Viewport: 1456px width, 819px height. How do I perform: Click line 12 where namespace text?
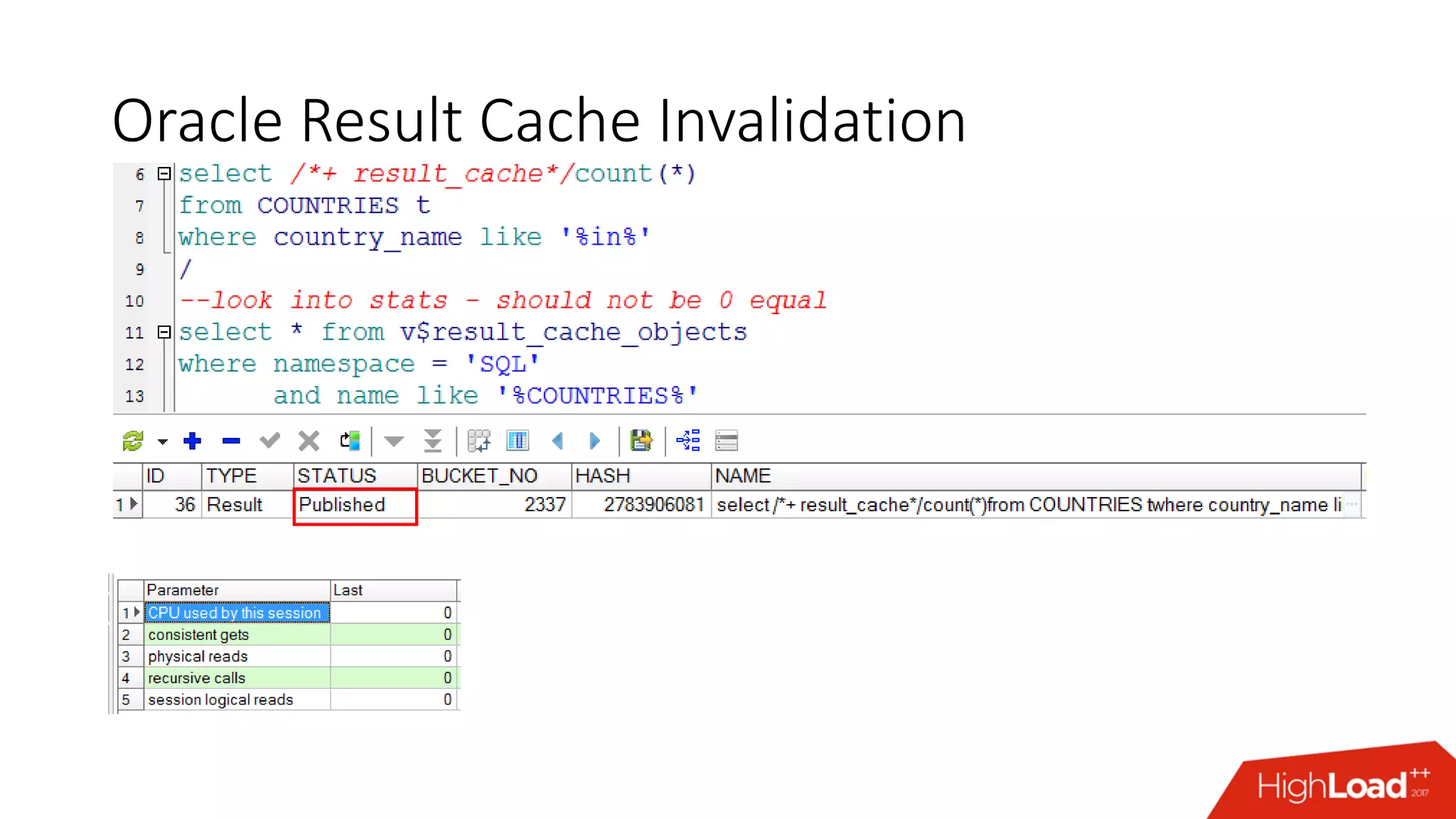(x=359, y=364)
